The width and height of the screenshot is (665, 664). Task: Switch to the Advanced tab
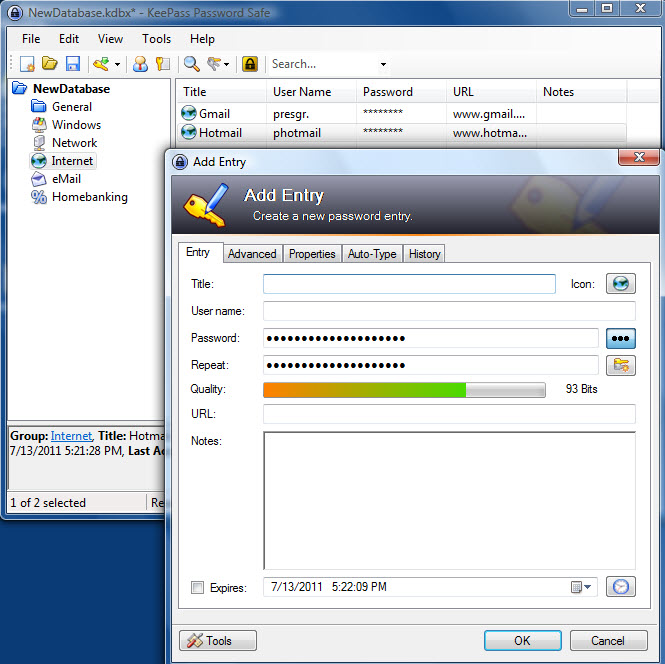pos(252,254)
